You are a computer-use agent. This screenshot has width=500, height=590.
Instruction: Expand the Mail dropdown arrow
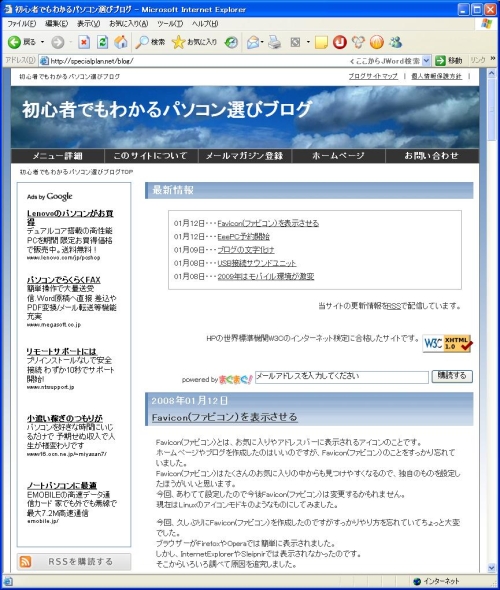point(262,42)
